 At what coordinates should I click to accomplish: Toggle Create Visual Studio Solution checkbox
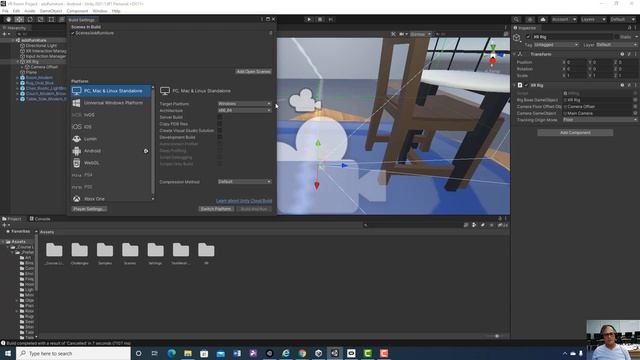point(220,131)
